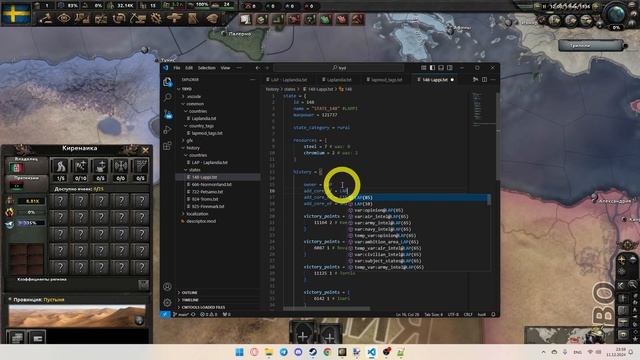Viewport: 640px width, 360px height.
Task: Close the Киренаика state panel
Action: point(145,150)
